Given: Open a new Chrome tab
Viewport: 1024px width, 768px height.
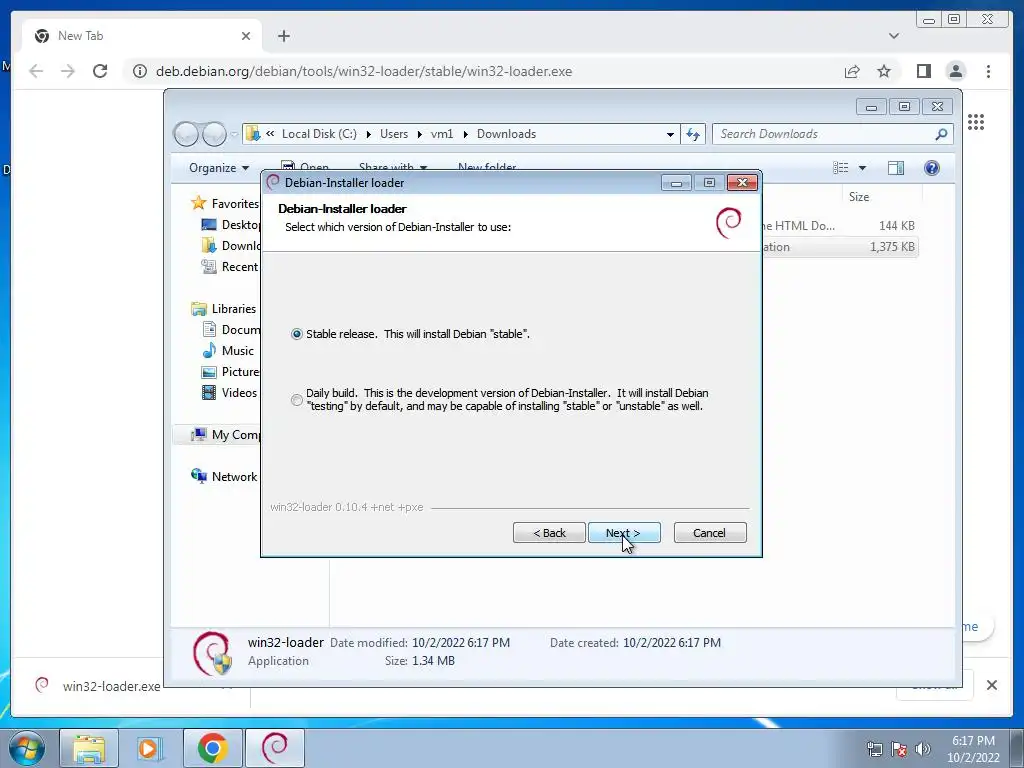Looking at the screenshot, I should pyautogui.click(x=283, y=36).
